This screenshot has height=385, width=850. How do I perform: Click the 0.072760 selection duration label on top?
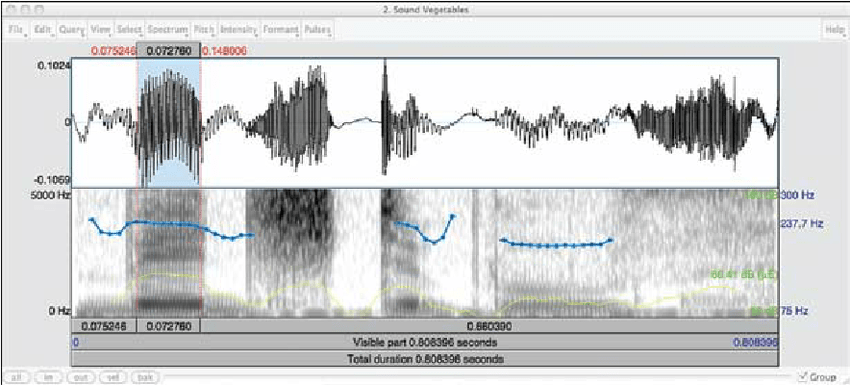(169, 51)
